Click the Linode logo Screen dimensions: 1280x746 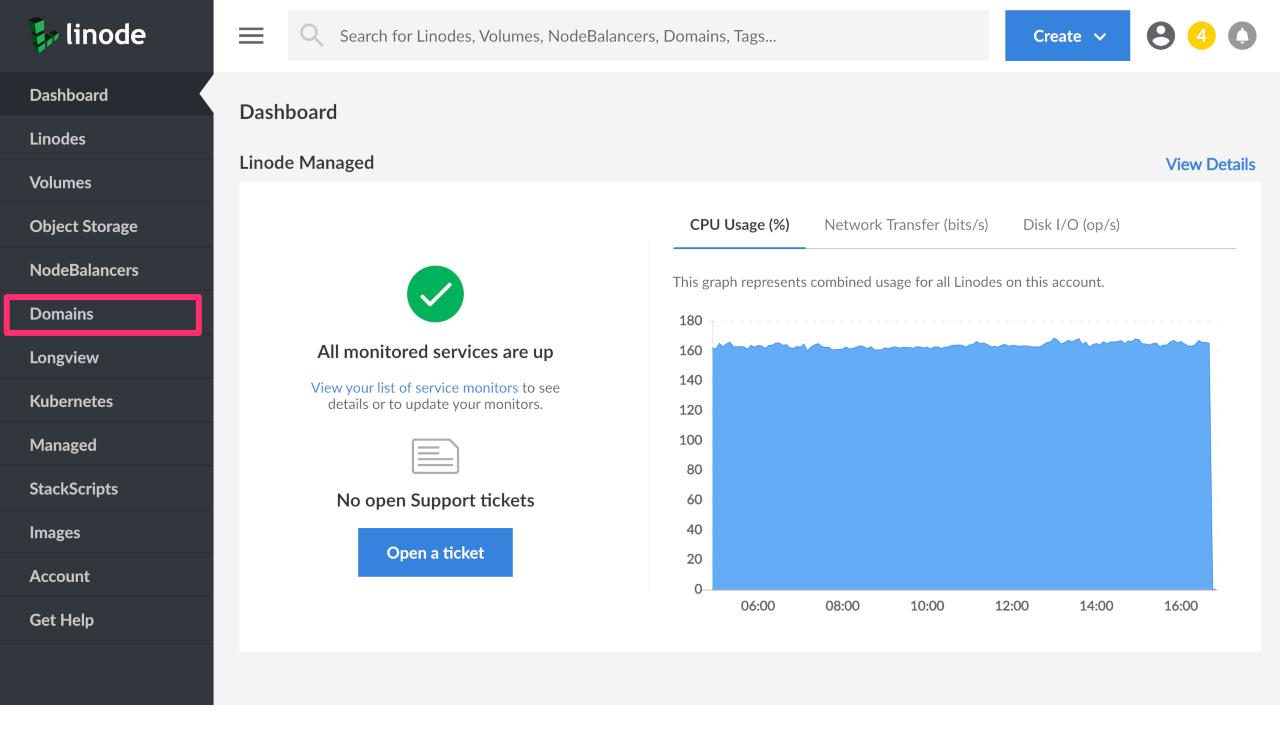click(87, 35)
